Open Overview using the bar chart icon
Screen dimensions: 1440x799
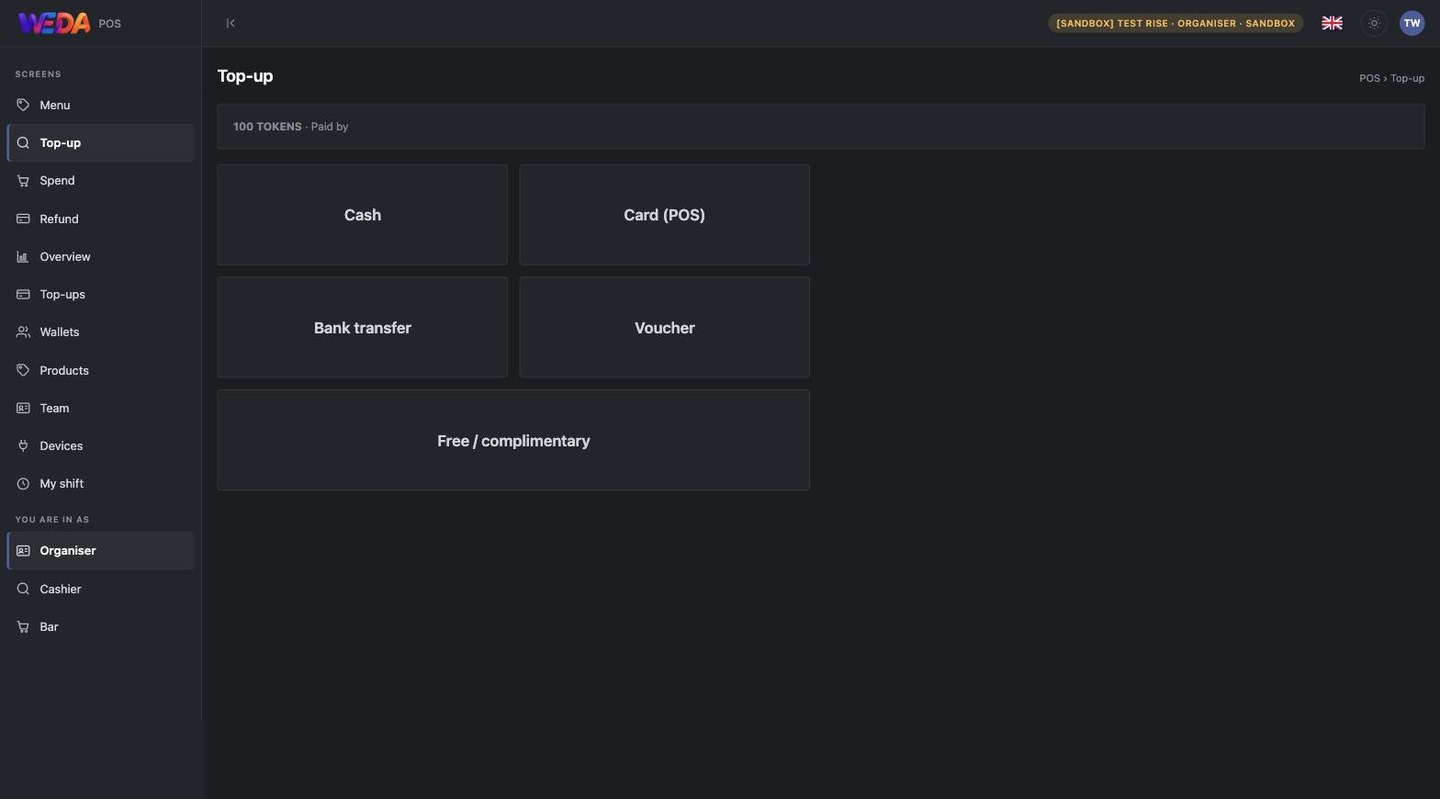tap(23, 257)
